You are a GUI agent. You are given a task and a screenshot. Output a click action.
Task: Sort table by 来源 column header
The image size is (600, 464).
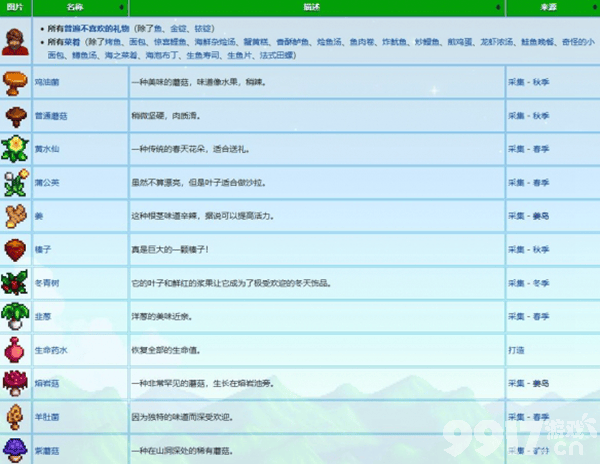click(x=552, y=7)
